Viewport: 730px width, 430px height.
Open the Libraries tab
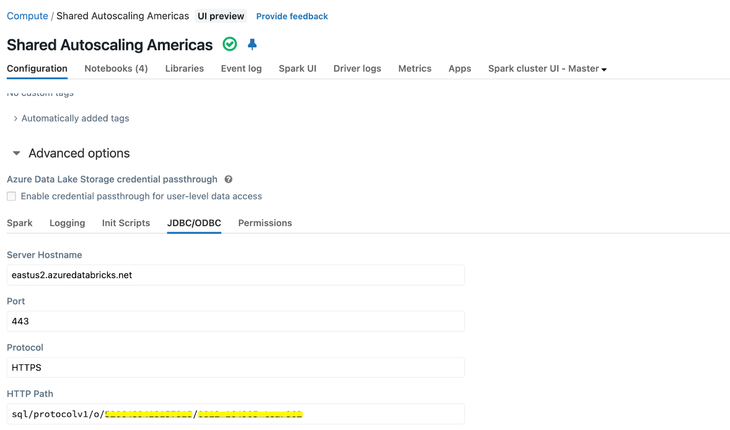pyautogui.click(x=184, y=69)
